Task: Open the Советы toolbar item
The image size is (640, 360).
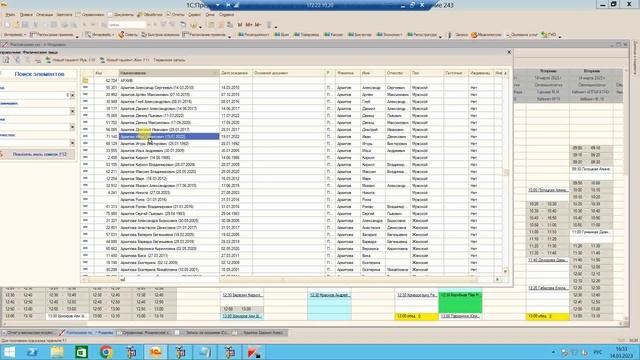Action: click(128, 35)
